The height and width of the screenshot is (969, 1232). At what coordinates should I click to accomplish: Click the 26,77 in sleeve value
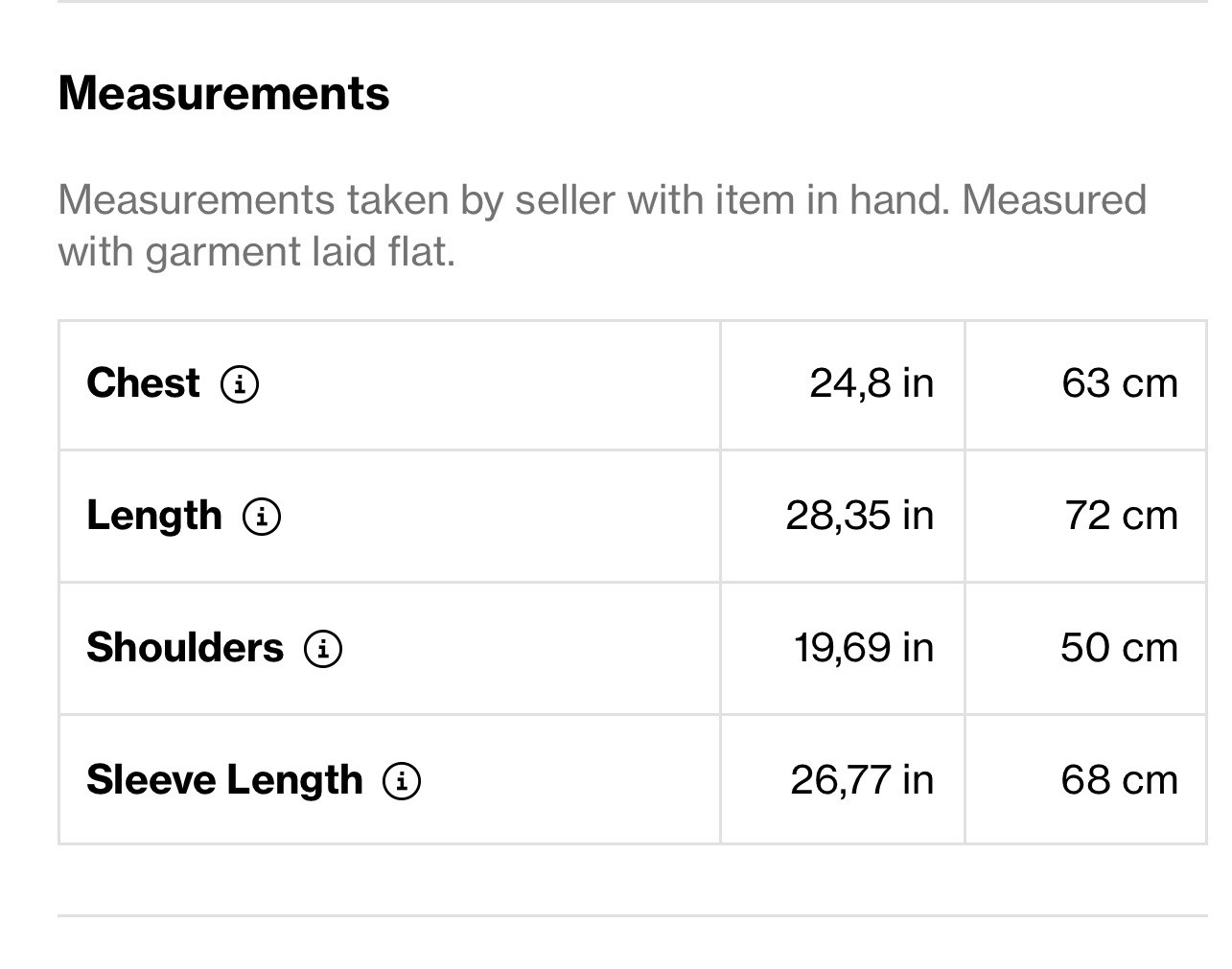861,780
